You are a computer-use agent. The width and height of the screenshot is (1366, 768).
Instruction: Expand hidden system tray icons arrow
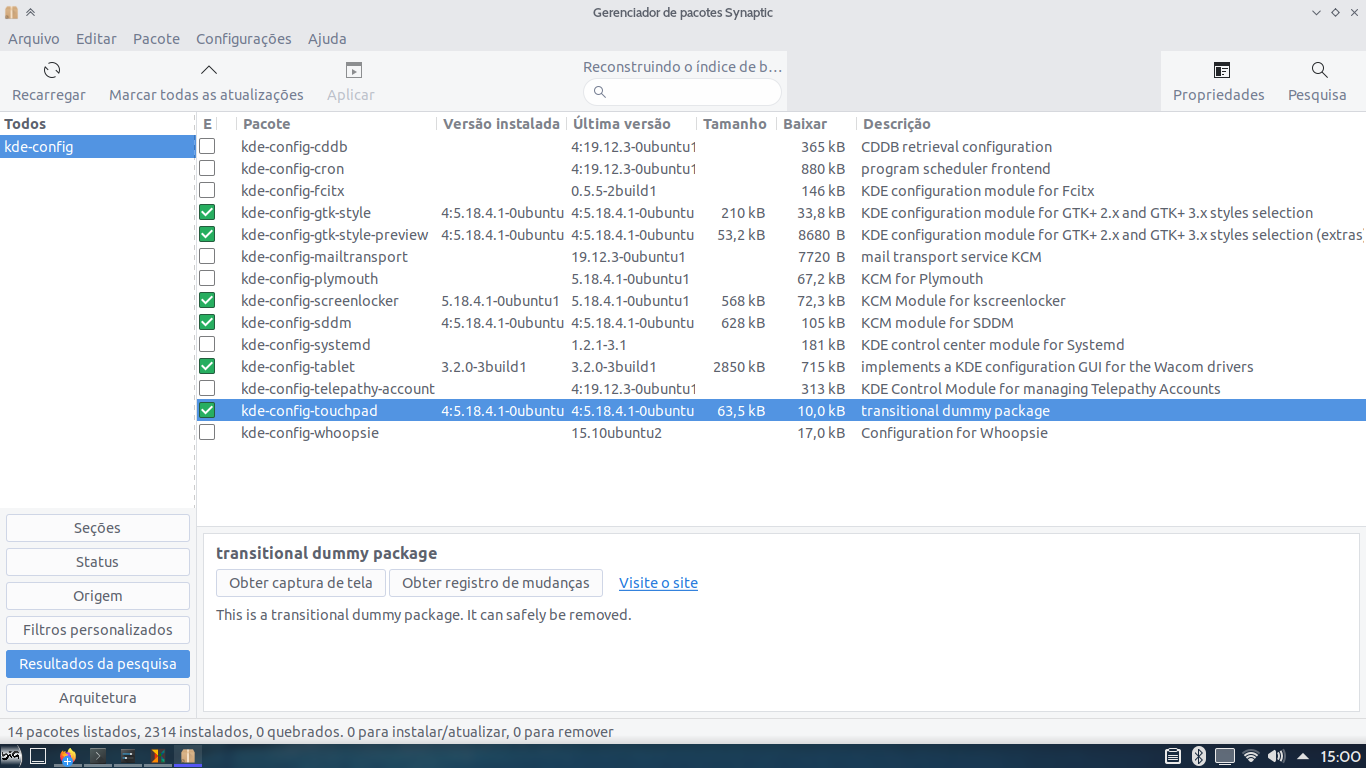pos(1302,756)
